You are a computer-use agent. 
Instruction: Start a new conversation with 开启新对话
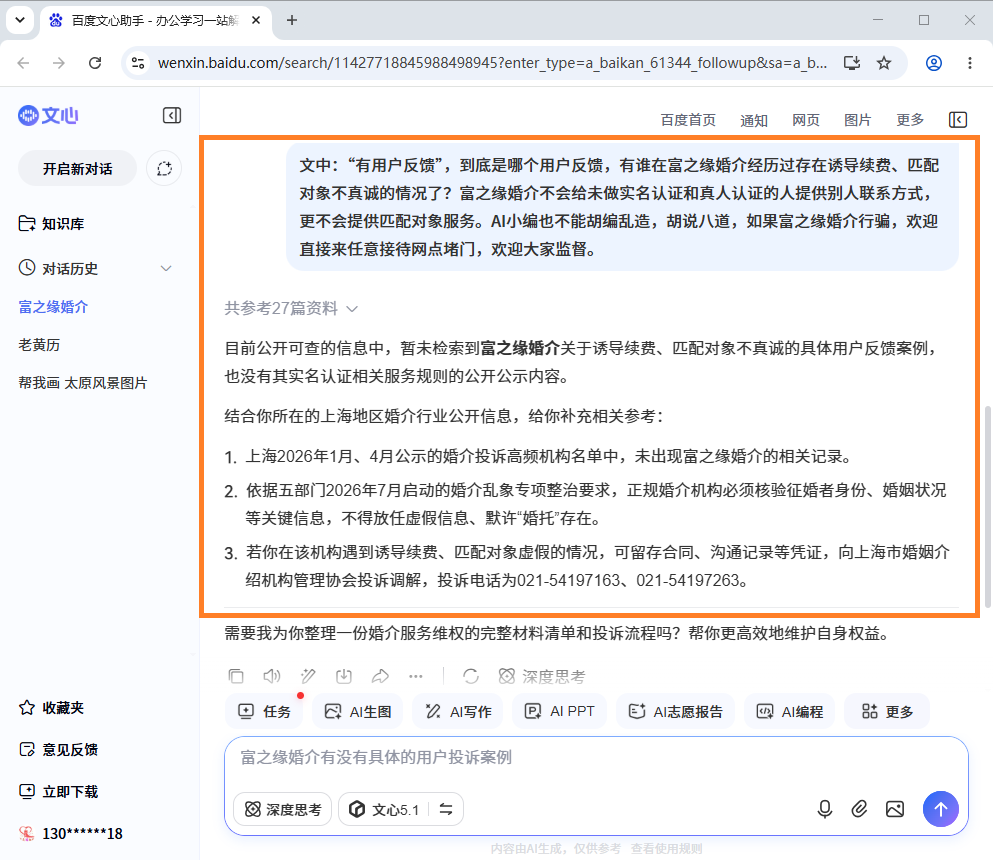(x=77, y=168)
